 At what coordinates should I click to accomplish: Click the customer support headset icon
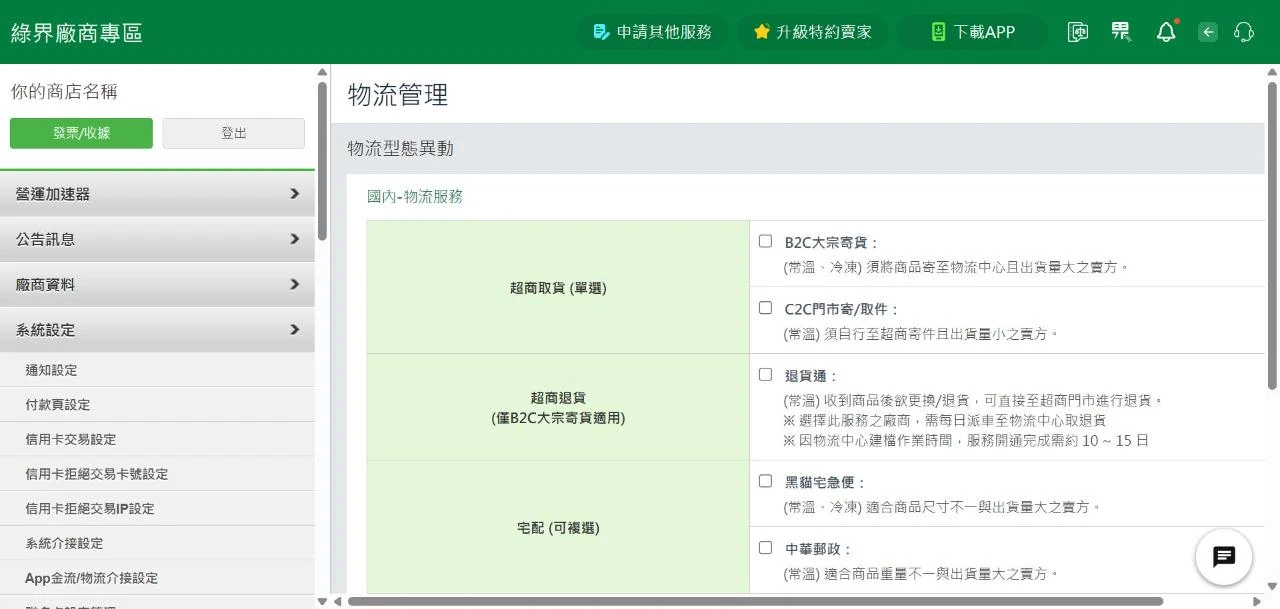pos(1244,32)
